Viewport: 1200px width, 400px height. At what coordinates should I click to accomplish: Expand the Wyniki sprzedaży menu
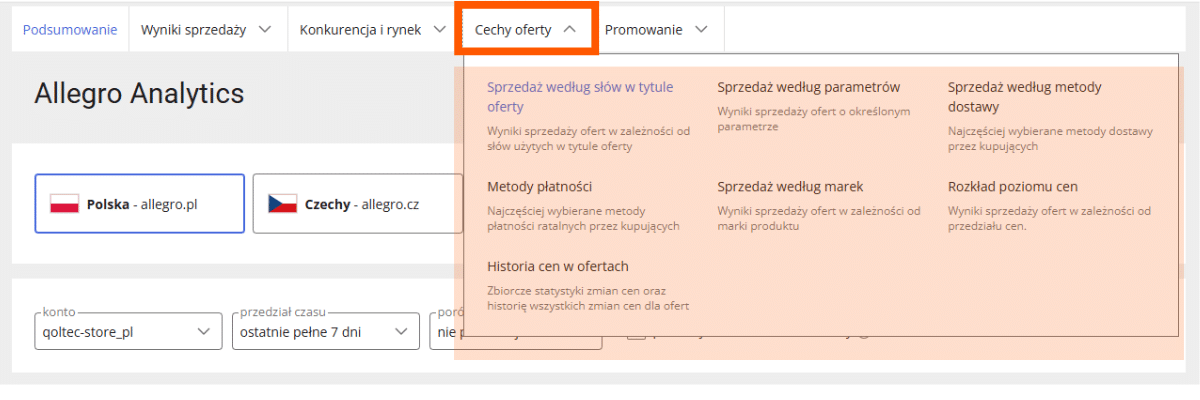207,30
